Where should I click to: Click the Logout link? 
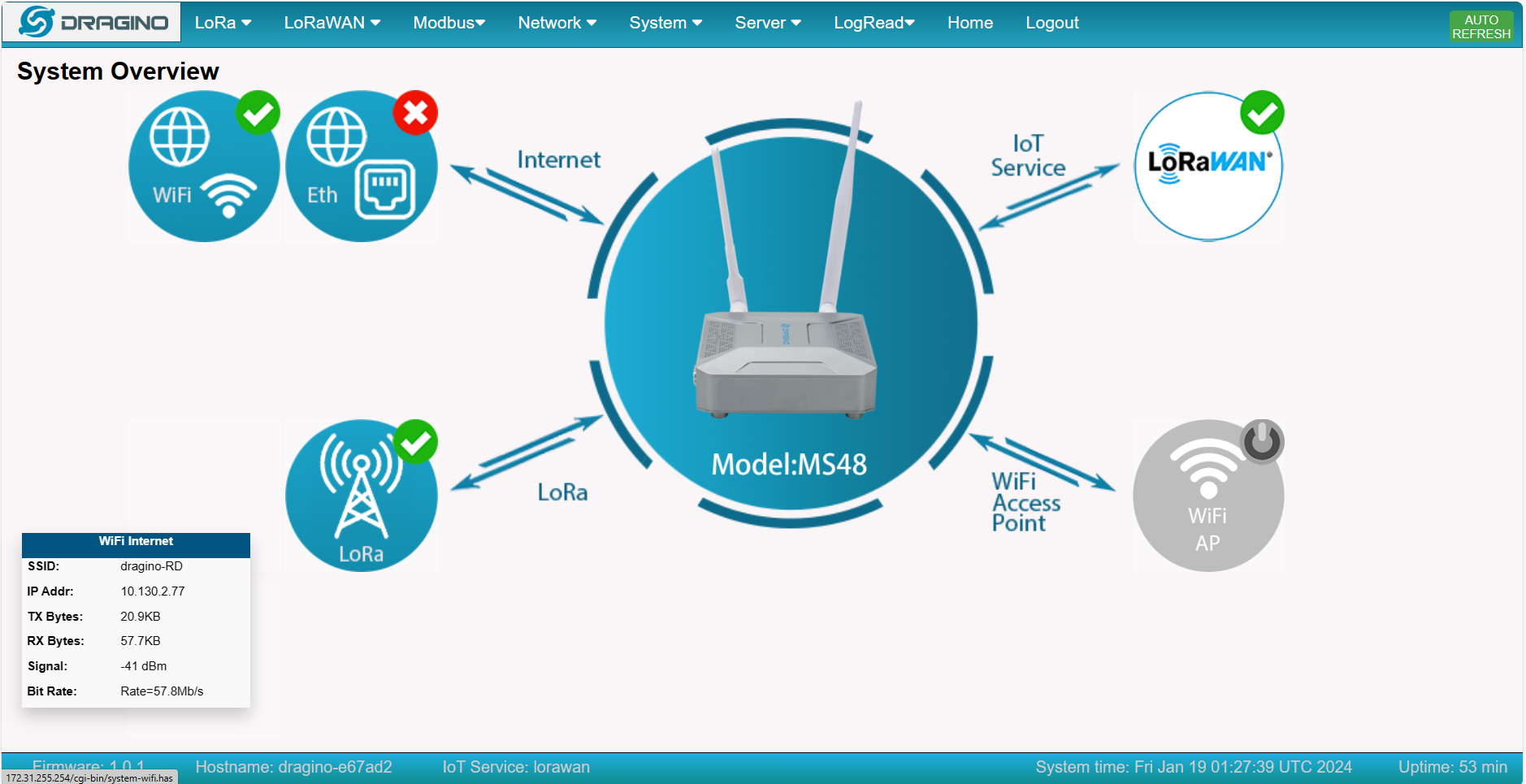pos(1052,23)
